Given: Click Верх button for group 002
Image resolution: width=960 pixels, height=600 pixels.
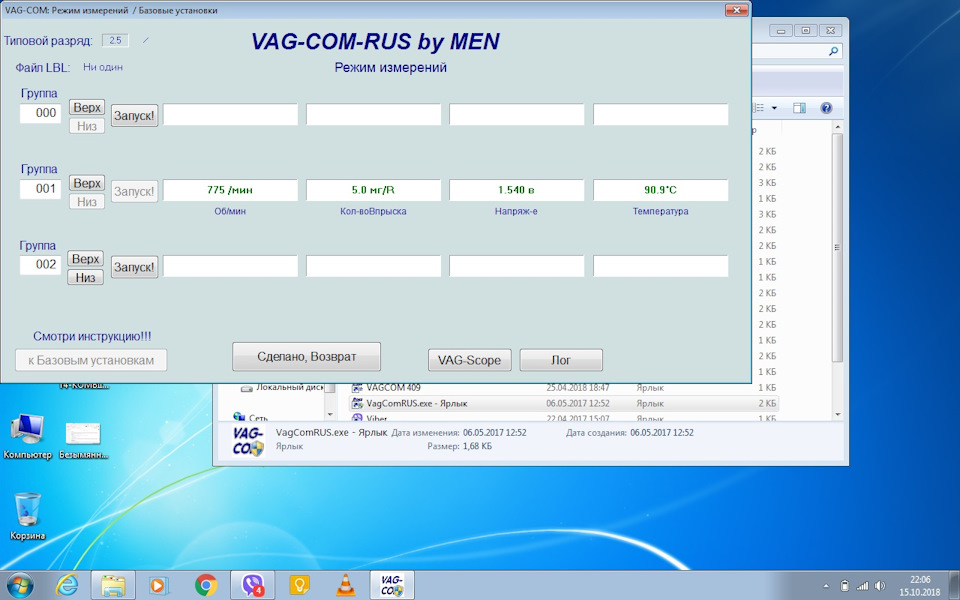Looking at the screenshot, I should pos(85,259).
